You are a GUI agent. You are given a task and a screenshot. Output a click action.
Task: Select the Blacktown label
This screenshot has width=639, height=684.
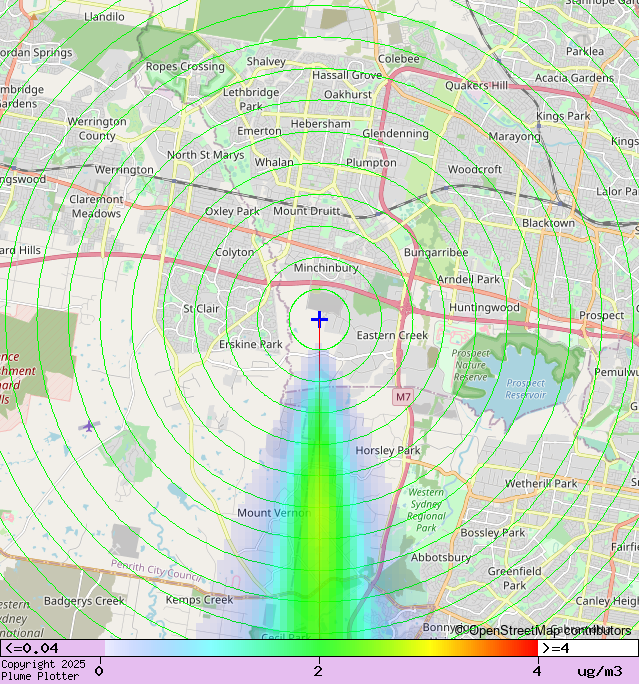click(548, 223)
